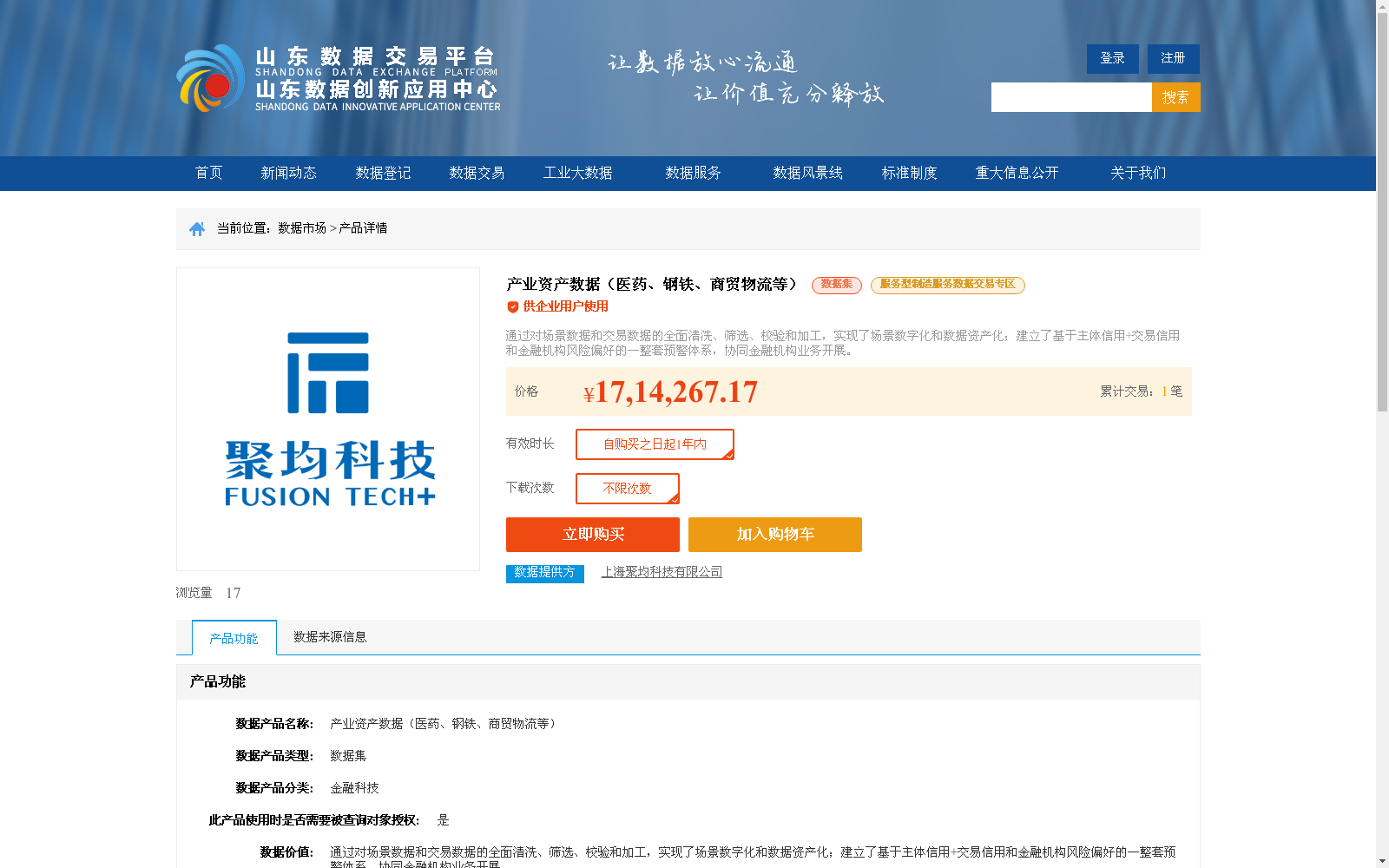Image resolution: width=1389 pixels, height=868 pixels.
Task: Click the price ¥17,14,267.17 text
Action: pos(670,392)
